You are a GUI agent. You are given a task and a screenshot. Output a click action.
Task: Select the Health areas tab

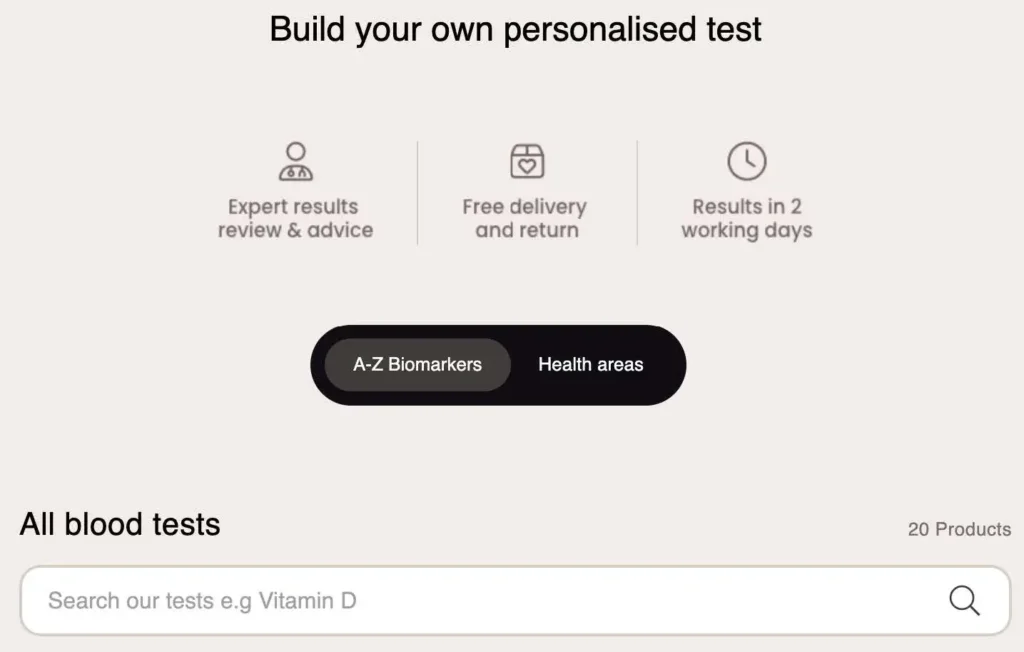pos(590,365)
